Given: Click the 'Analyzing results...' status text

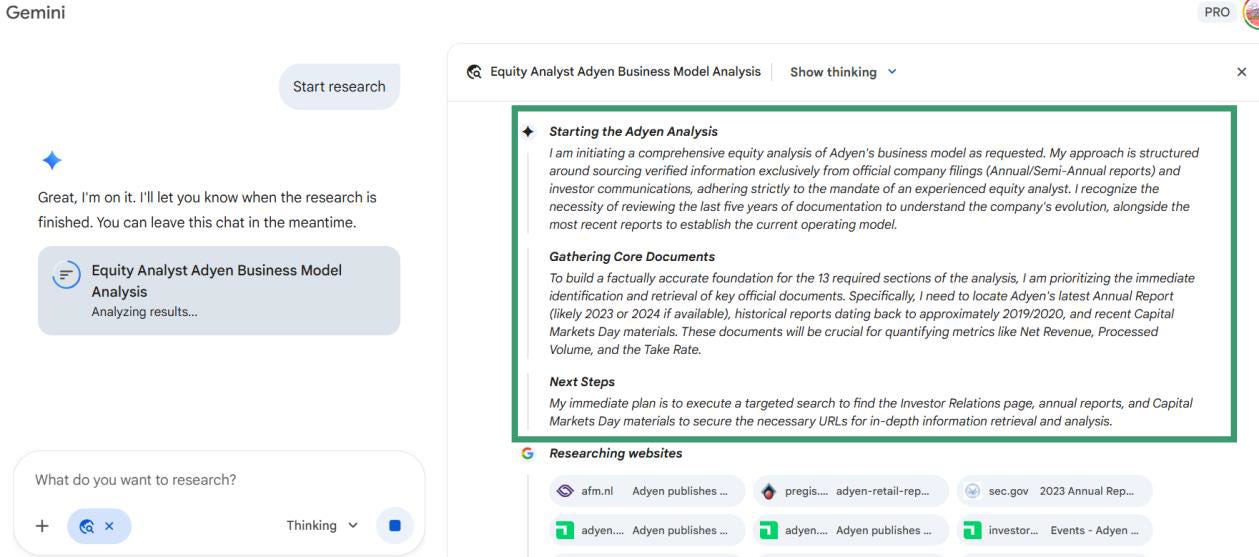Looking at the screenshot, I should [144, 313].
